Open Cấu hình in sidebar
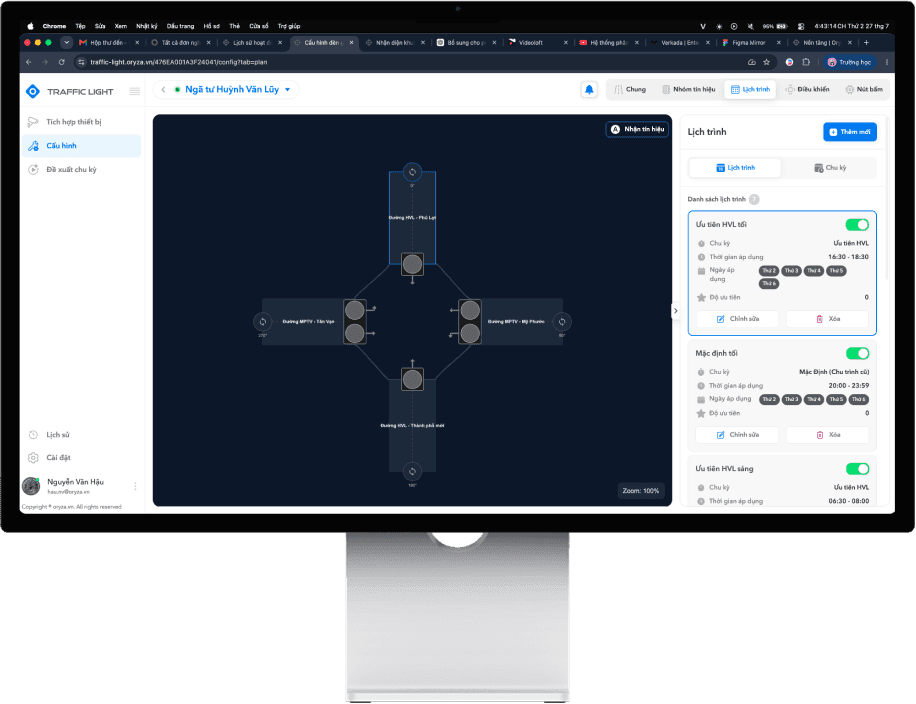This screenshot has width=916, height=704. pos(82,145)
